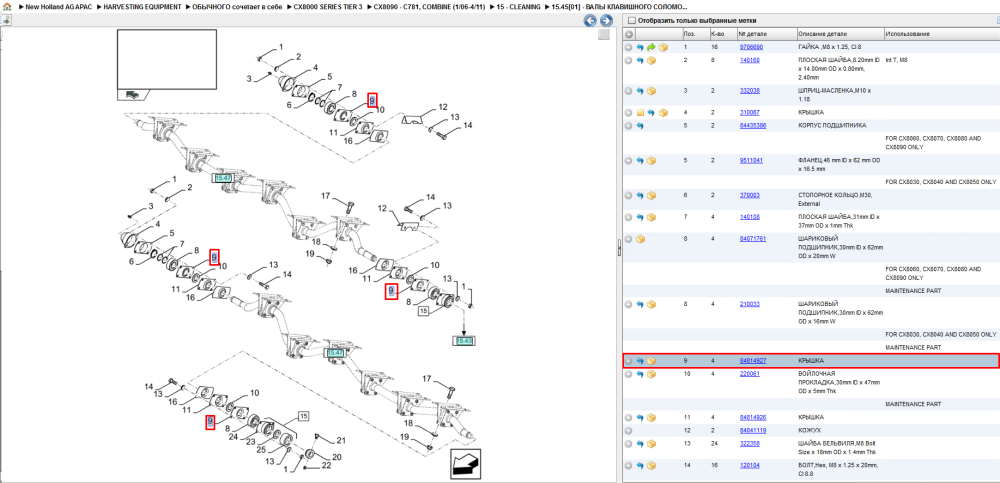The image size is (1000, 483).
Task: Open part number link 84041119
Action: (x=753, y=430)
